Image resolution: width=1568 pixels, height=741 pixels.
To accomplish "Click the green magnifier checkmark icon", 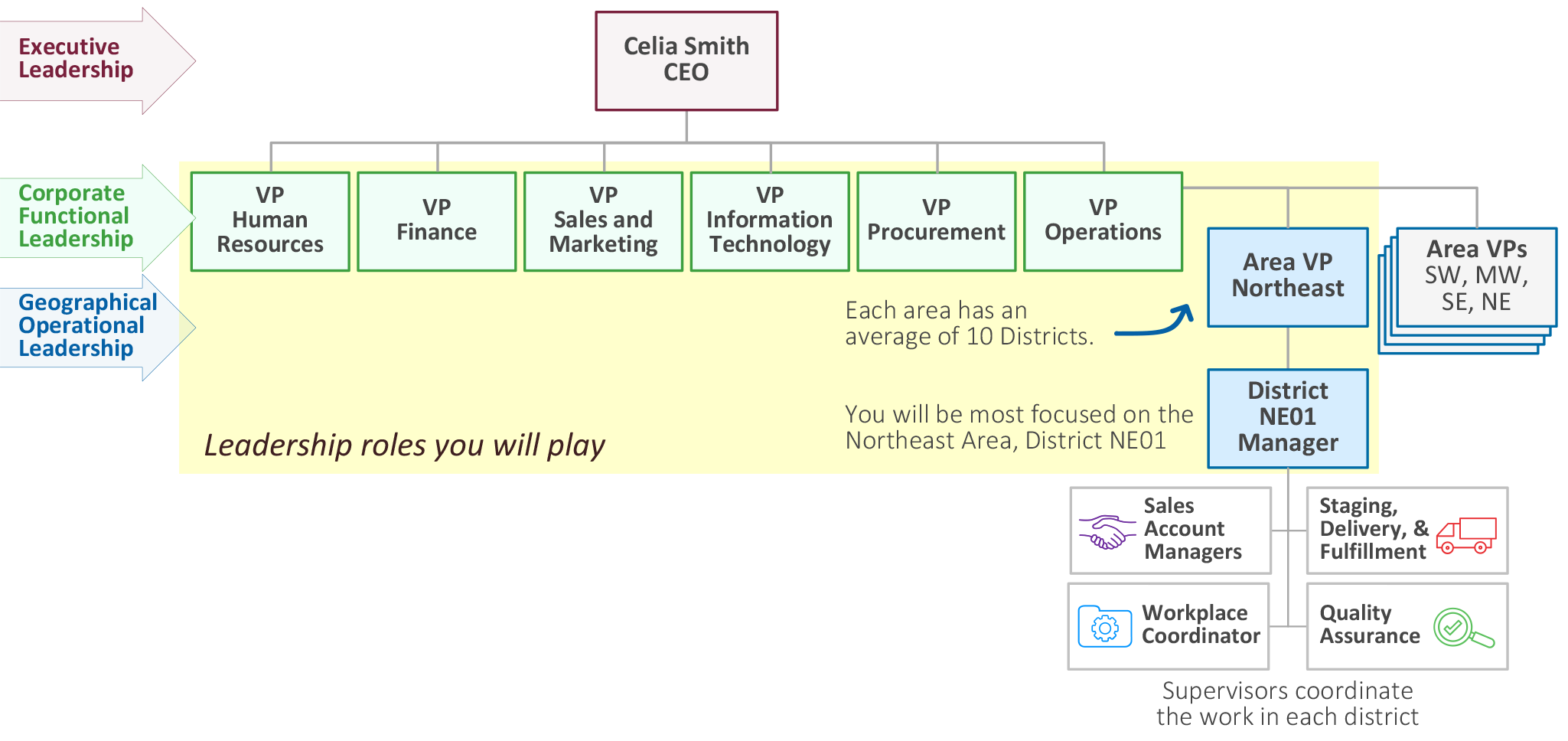I will coord(1462,628).
